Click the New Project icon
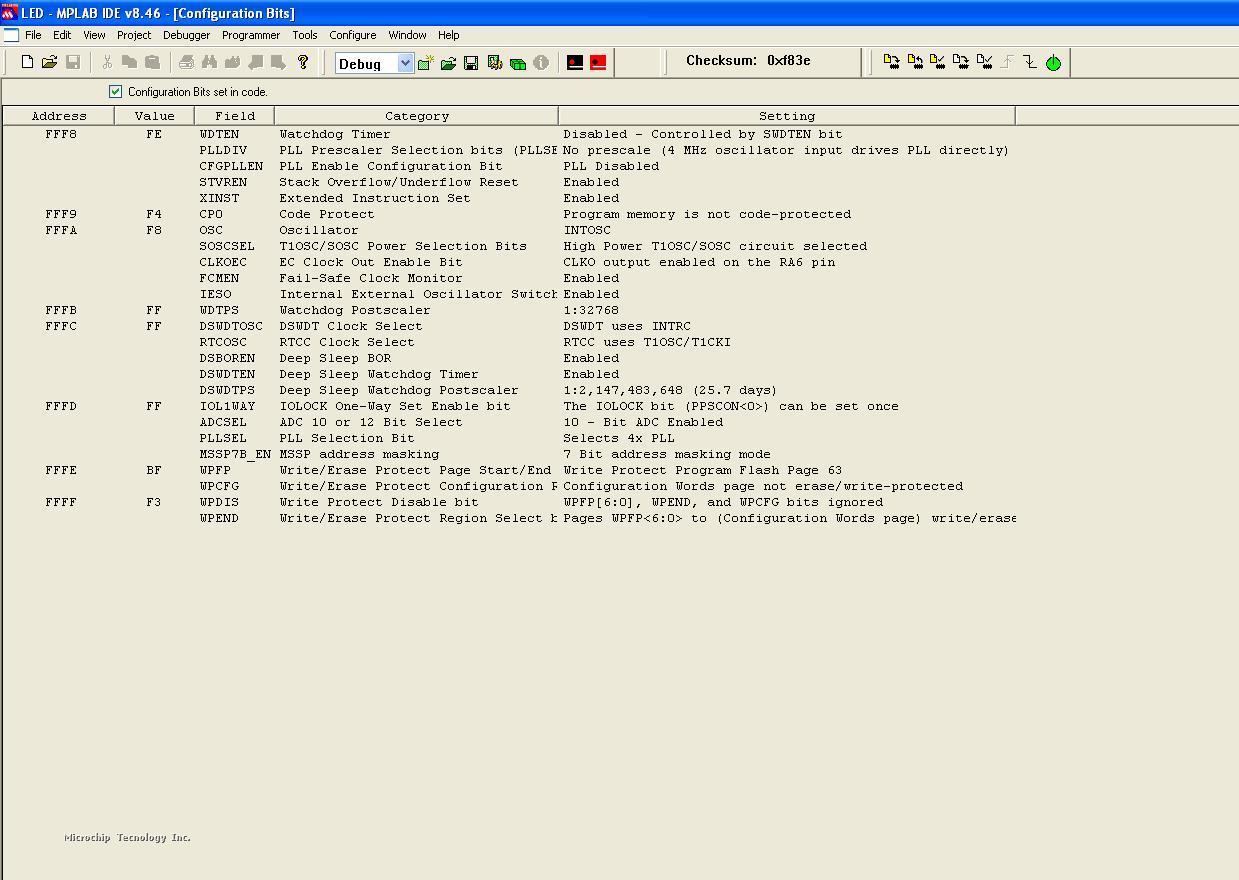 point(425,63)
